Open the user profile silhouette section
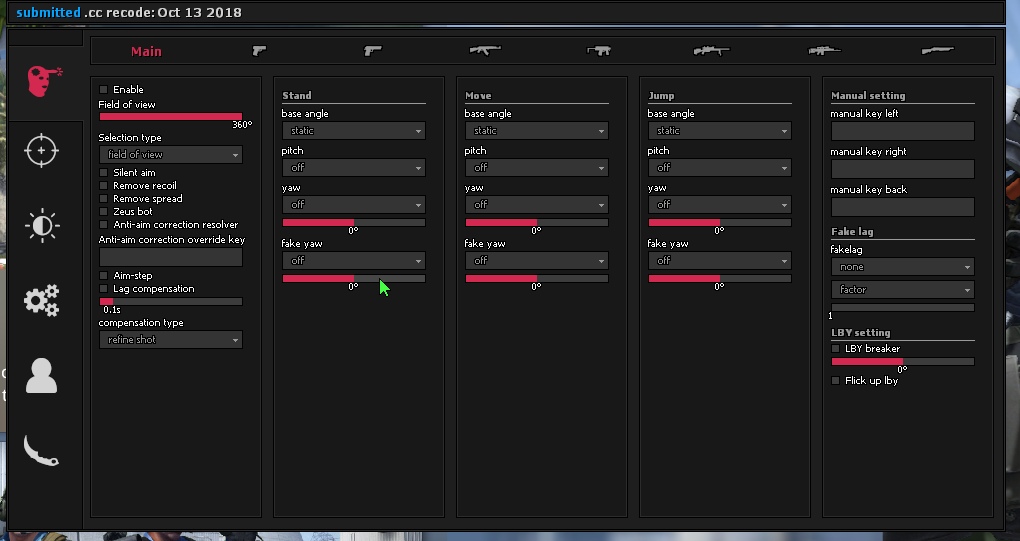This screenshot has width=1020, height=541. [41, 376]
